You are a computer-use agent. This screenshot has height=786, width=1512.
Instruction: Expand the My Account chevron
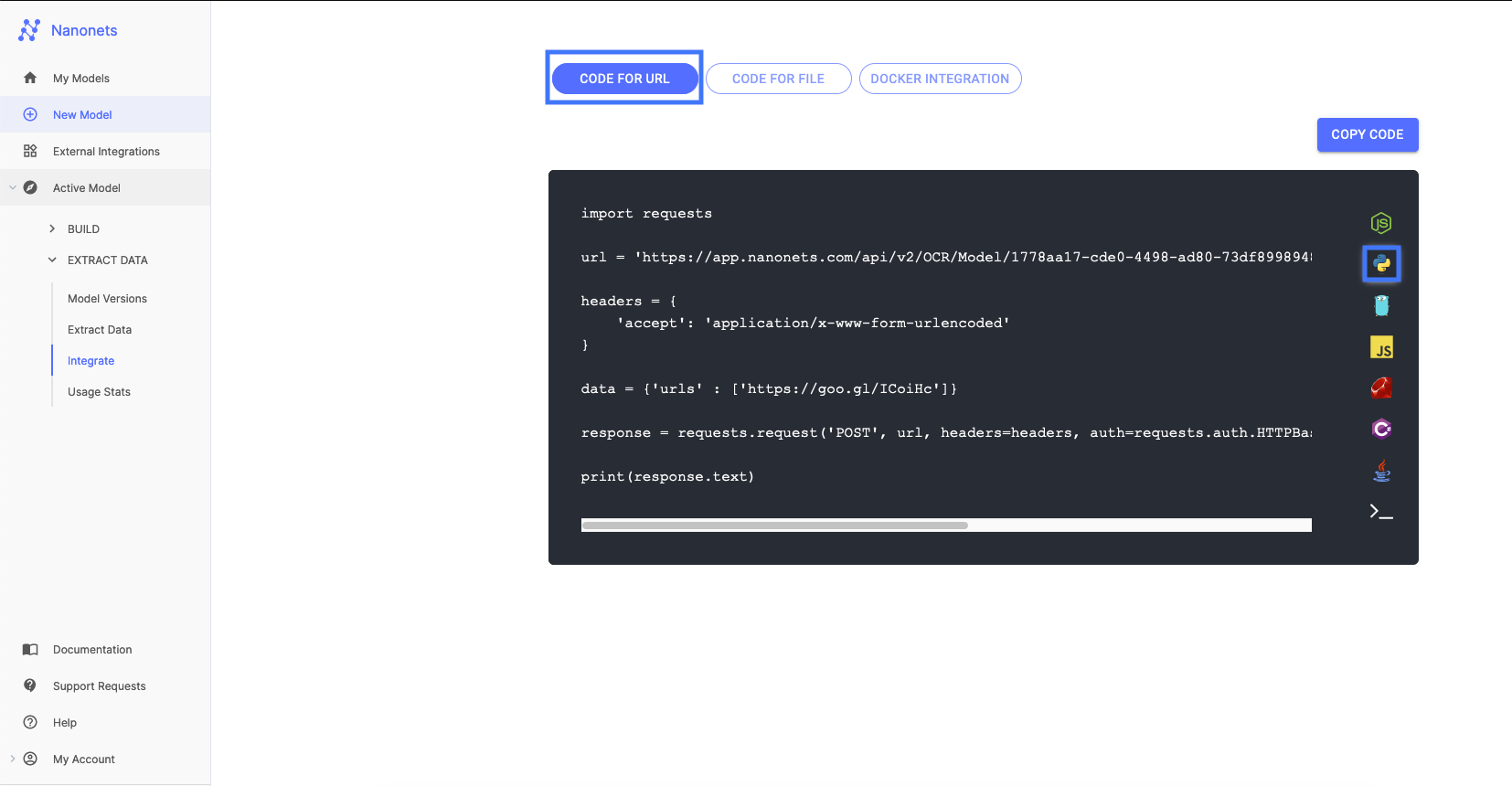click(12, 759)
